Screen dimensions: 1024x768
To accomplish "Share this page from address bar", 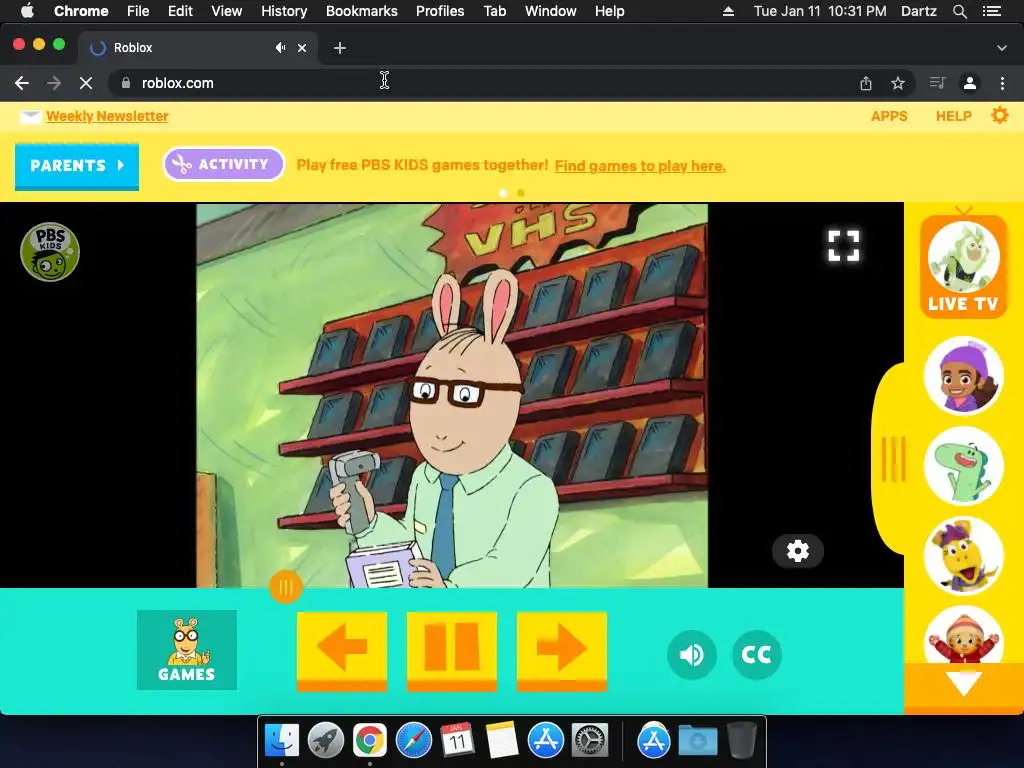I will click(865, 83).
